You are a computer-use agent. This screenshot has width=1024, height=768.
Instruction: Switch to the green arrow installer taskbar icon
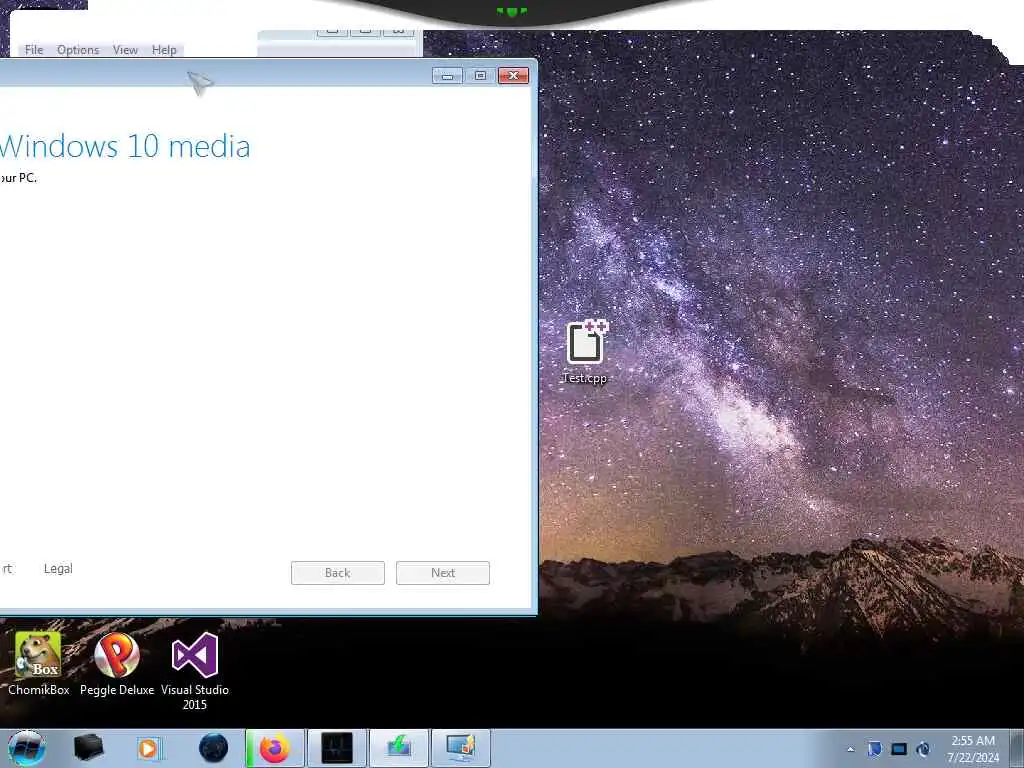pyautogui.click(x=399, y=748)
